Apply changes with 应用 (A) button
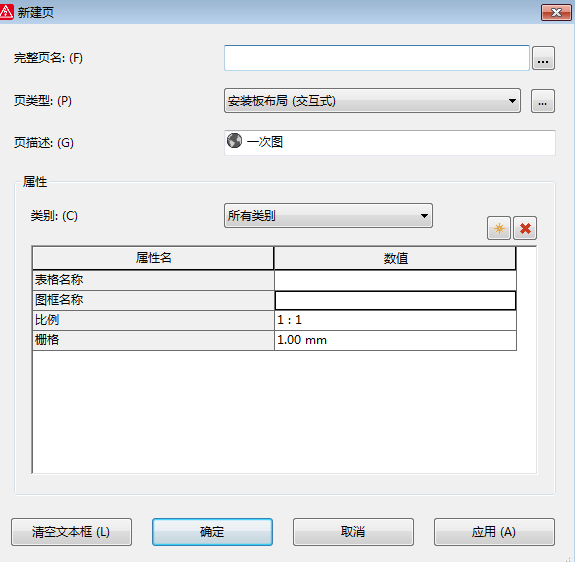The height and width of the screenshot is (562, 575). pos(494,532)
